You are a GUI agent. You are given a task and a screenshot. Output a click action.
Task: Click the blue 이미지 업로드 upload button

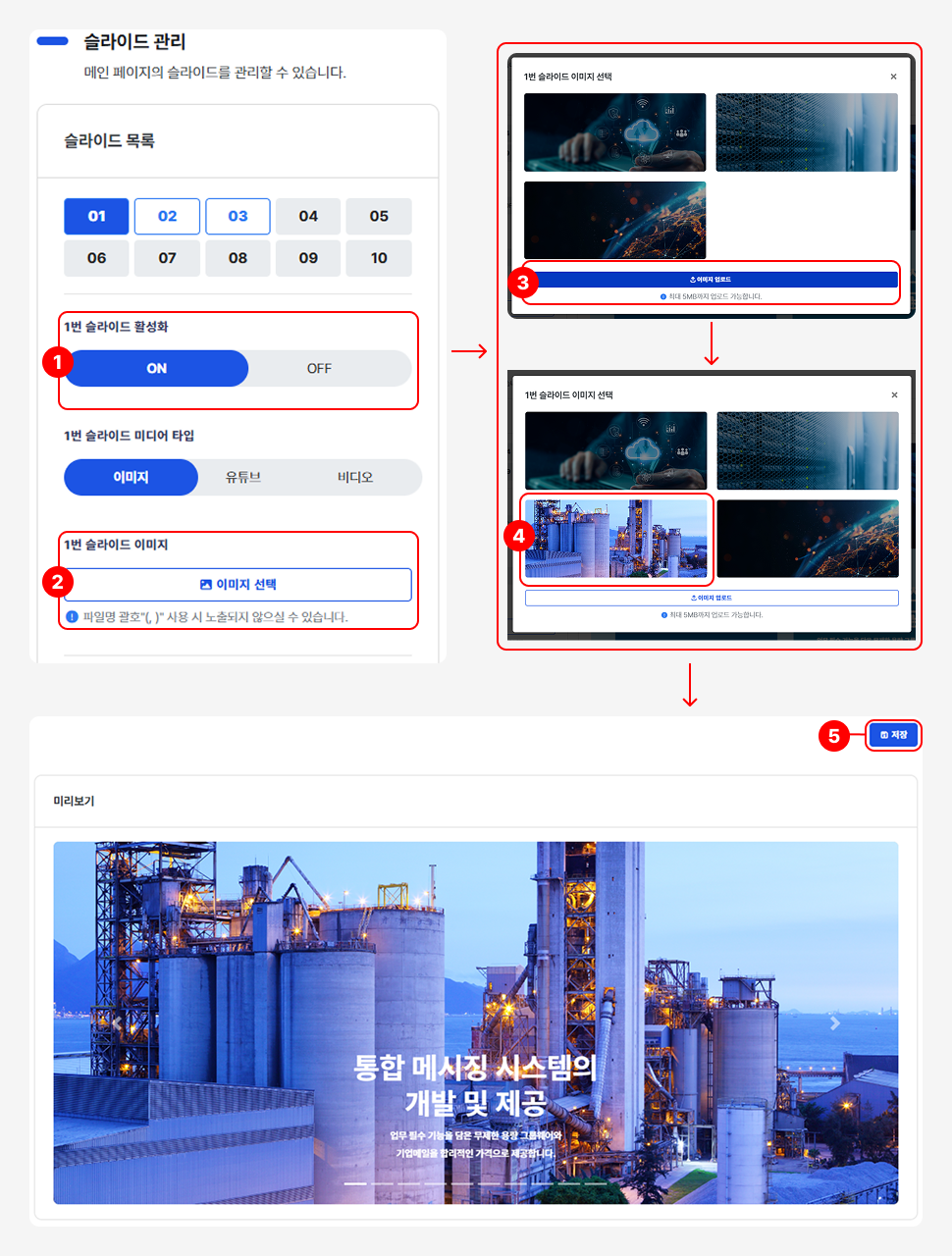(711, 280)
